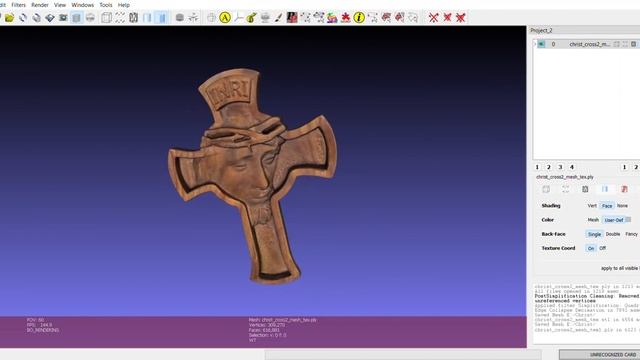Click the 3D cross model in viewport
Screen dimensions: 640x360
(x=252, y=176)
